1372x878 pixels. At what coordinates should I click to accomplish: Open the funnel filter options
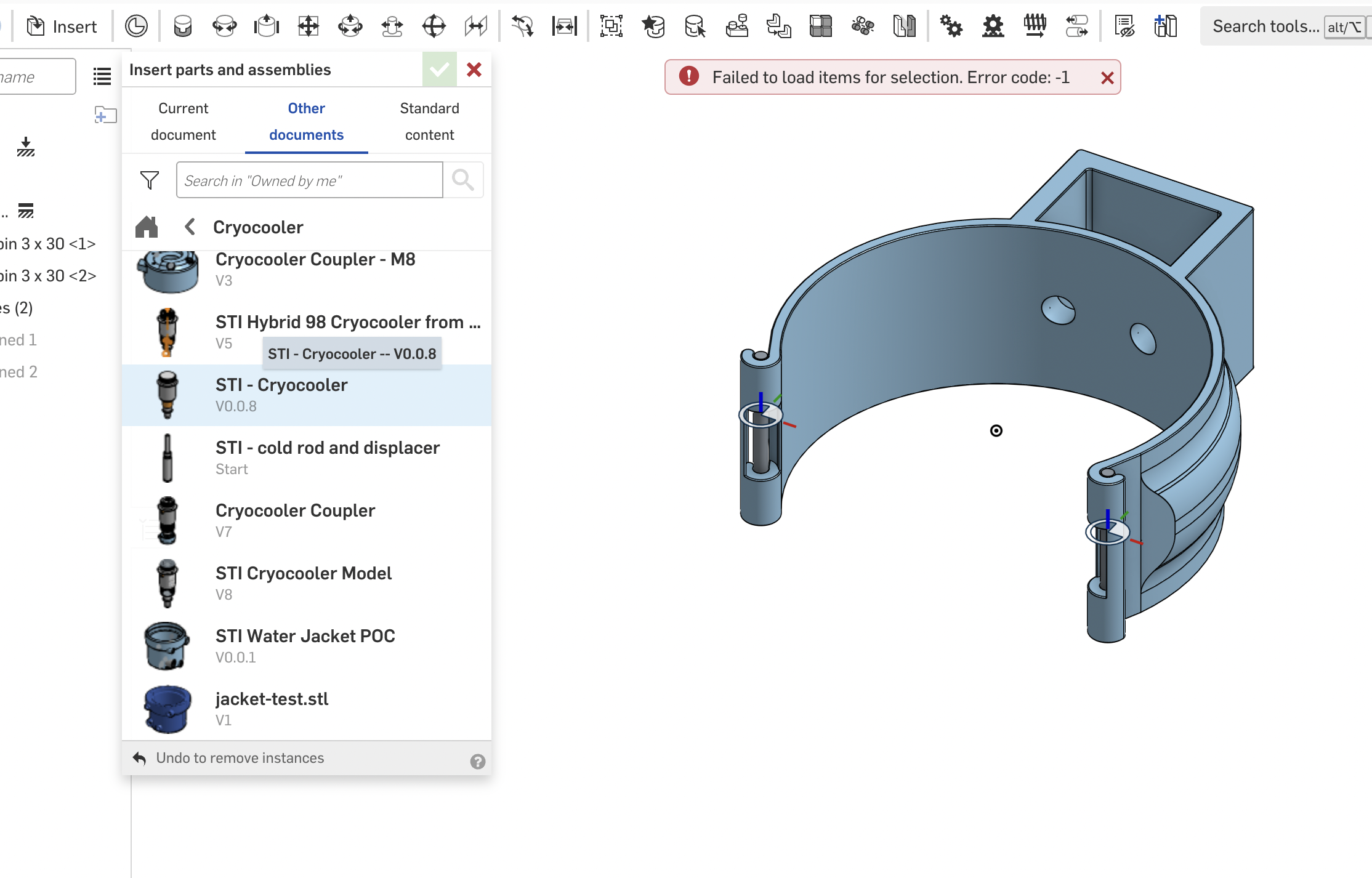150,180
